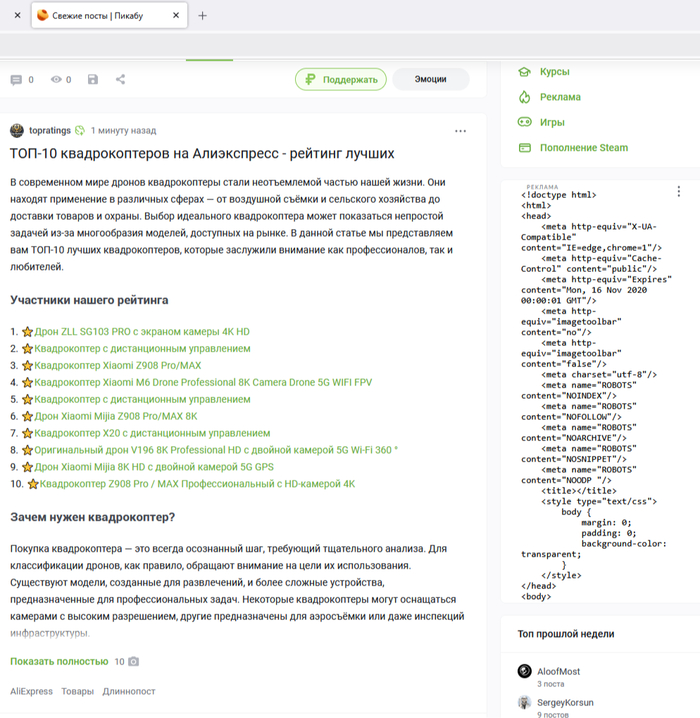
Task: Close the Свежие посты Пикабу tab
Action: (x=176, y=15)
